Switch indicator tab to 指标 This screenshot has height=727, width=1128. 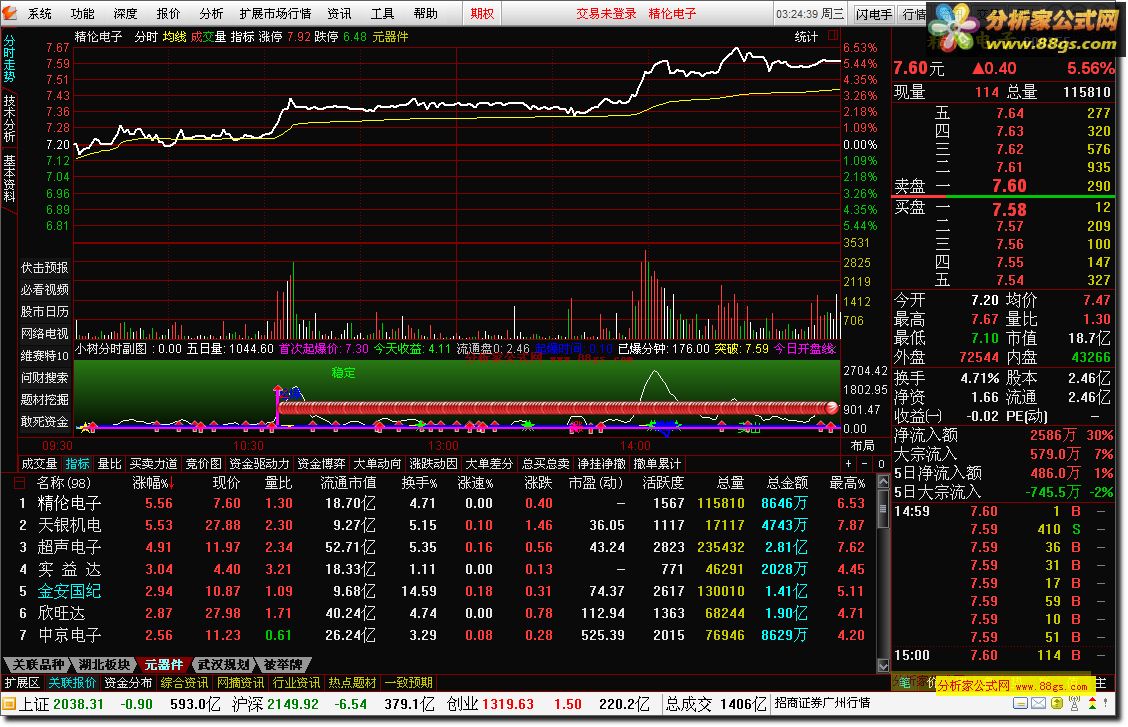click(x=78, y=464)
